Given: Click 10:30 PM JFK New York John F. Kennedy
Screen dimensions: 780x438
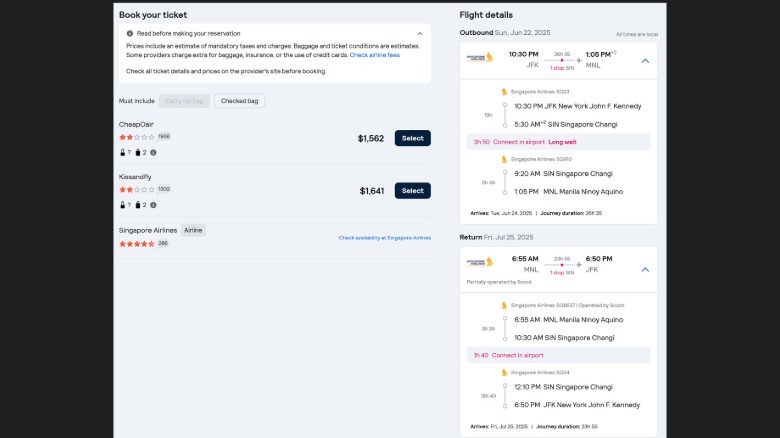Looking at the screenshot, I should point(578,106).
